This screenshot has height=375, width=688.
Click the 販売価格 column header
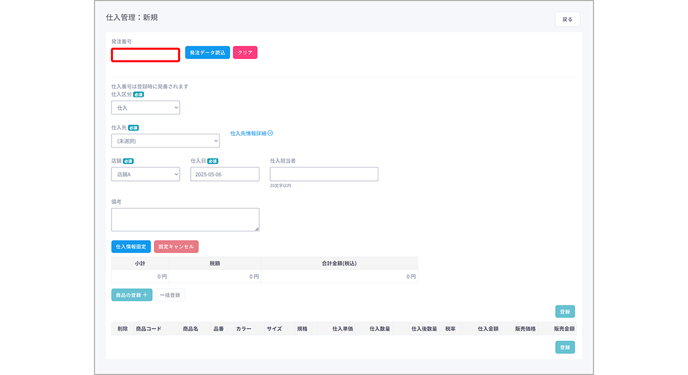click(x=525, y=329)
